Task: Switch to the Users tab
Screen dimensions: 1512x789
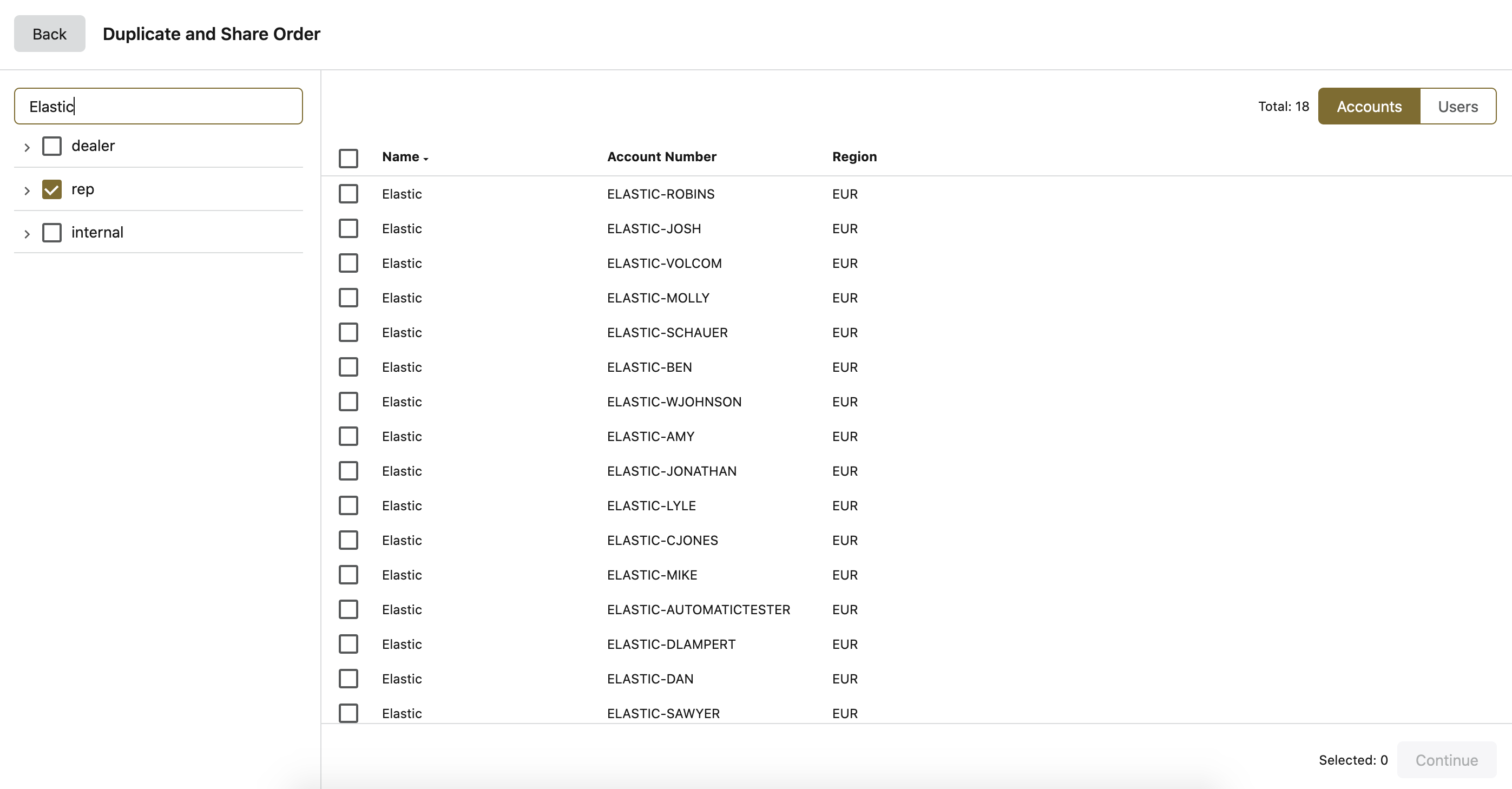Action: tap(1457, 106)
